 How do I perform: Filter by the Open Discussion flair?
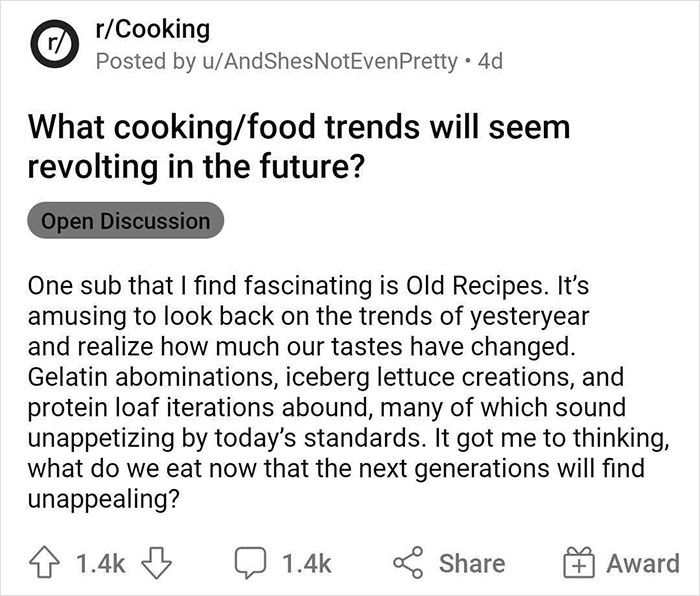[125, 221]
